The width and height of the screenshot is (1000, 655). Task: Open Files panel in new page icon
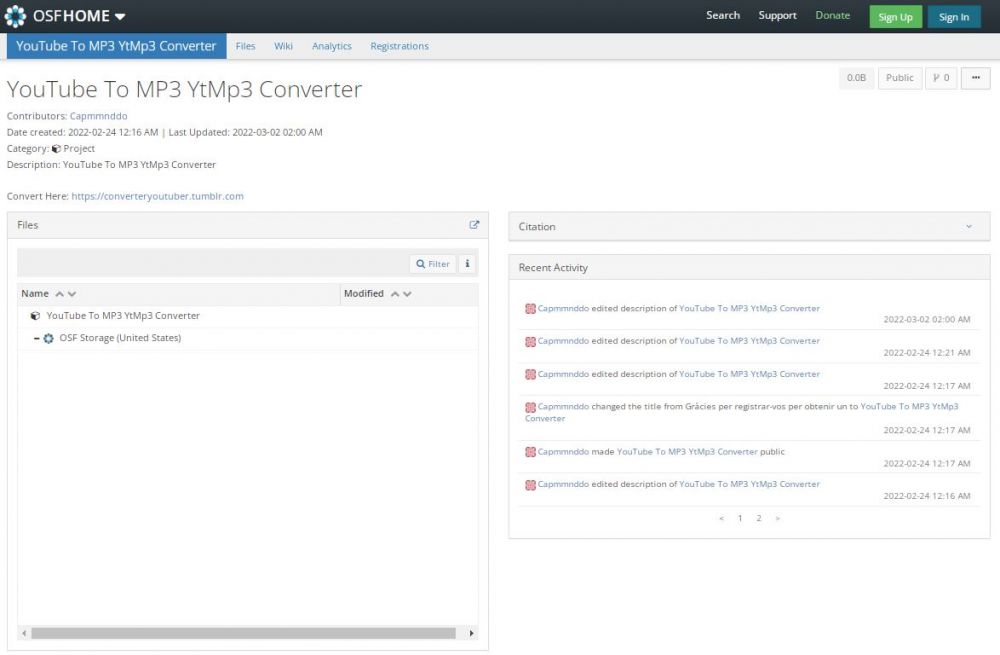pyautogui.click(x=474, y=225)
